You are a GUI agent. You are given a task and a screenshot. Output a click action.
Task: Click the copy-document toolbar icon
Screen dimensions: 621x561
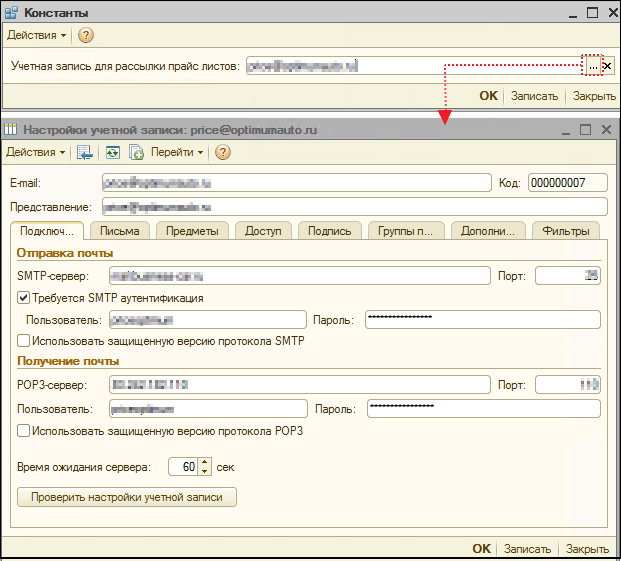tap(136, 152)
